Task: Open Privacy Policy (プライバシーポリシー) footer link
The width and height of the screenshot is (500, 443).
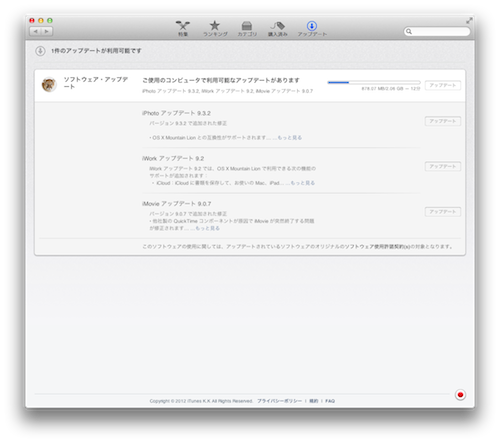Action: click(279, 401)
